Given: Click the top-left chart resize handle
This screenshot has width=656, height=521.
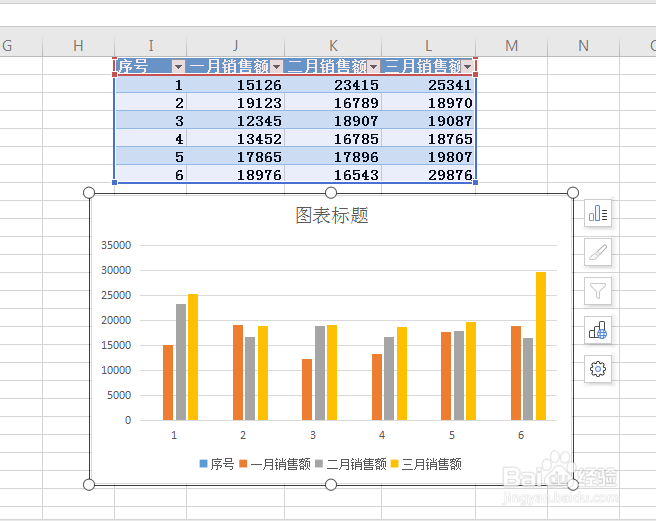Looking at the screenshot, I should (89, 192).
